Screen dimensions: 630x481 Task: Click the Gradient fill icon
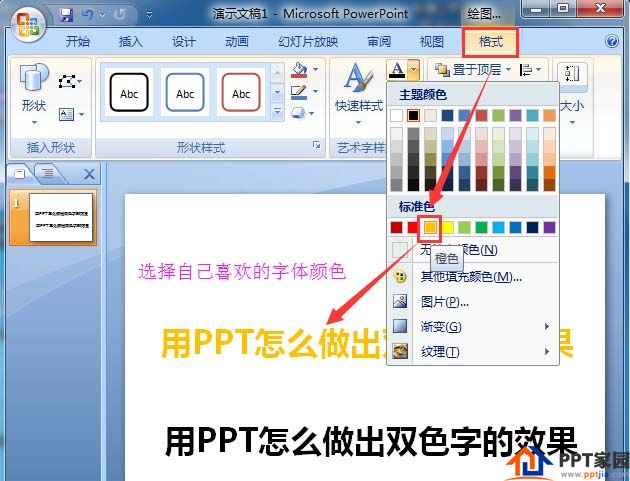point(400,326)
